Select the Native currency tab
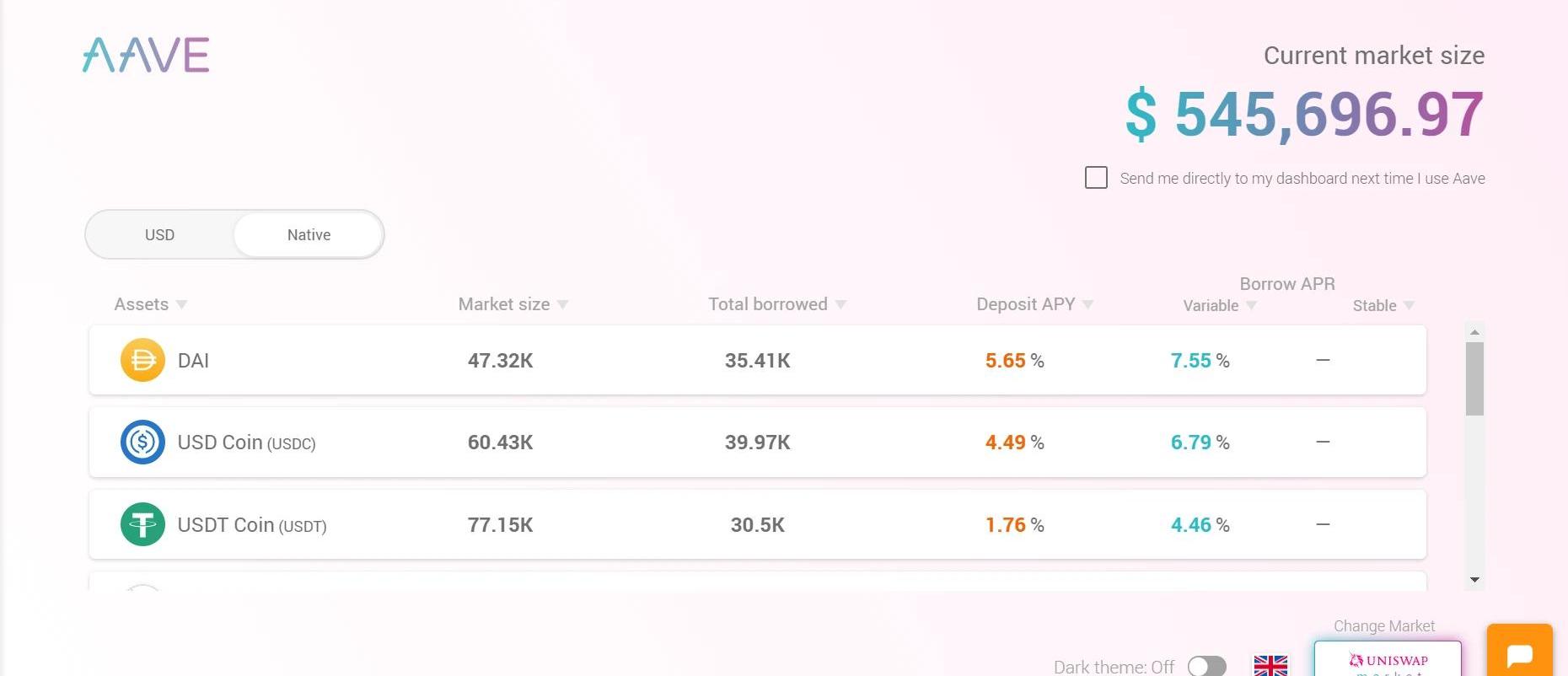The height and width of the screenshot is (676, 1568). [x=309, y=234]
